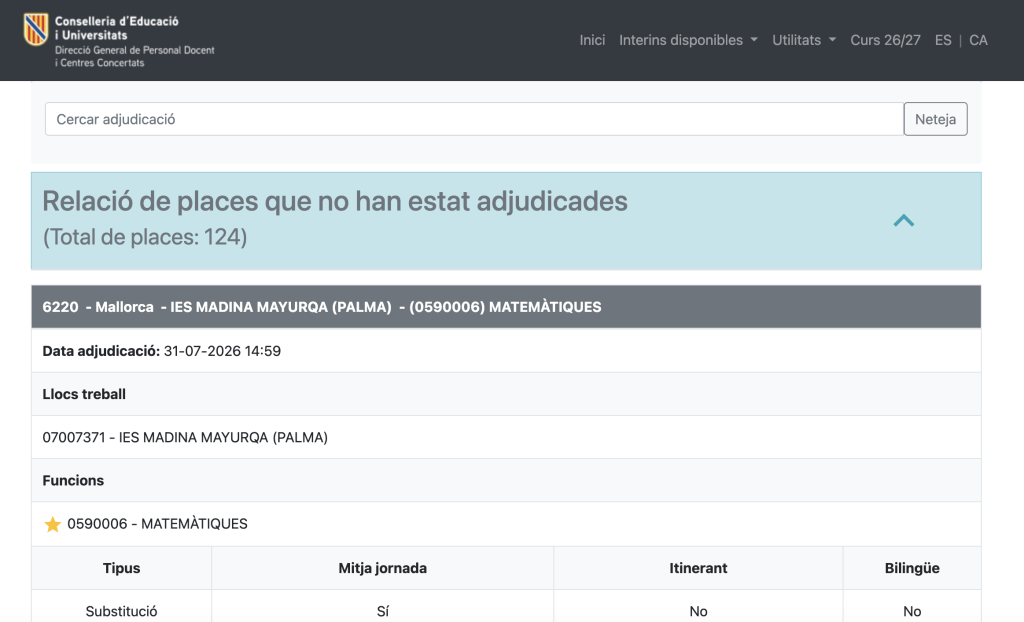Click the Llocs treball label
The width and height of the screenshot is (1024, 622).
(84, 394)
